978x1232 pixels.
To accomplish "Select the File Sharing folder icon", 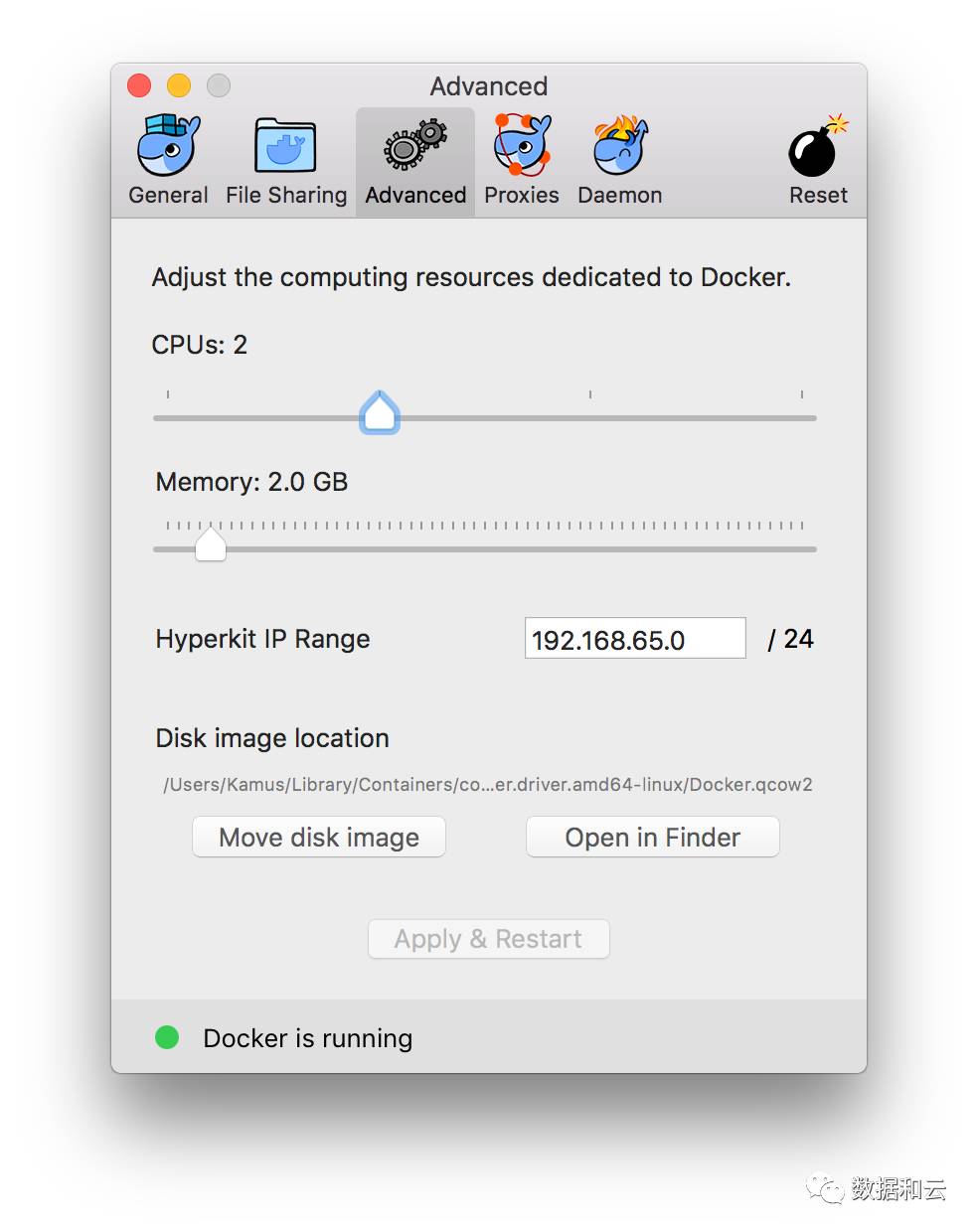I will click(x=286, y=146).
